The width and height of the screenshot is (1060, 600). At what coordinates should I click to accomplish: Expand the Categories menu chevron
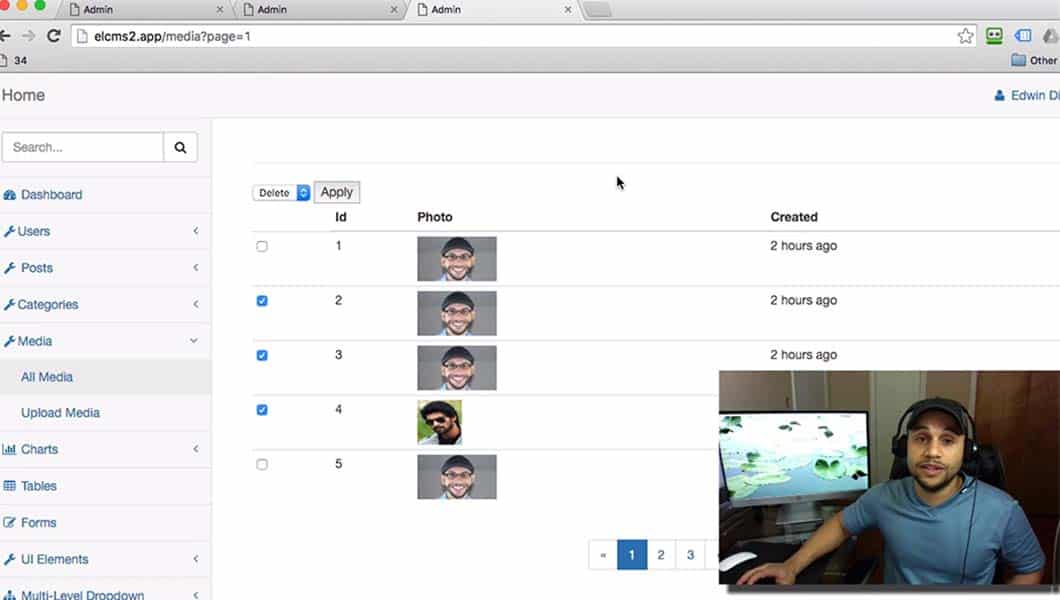(x=195, y=304)
